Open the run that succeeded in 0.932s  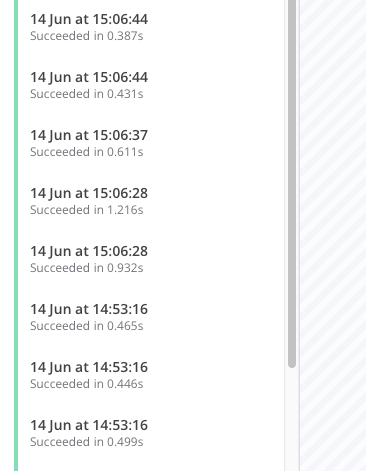151,259
